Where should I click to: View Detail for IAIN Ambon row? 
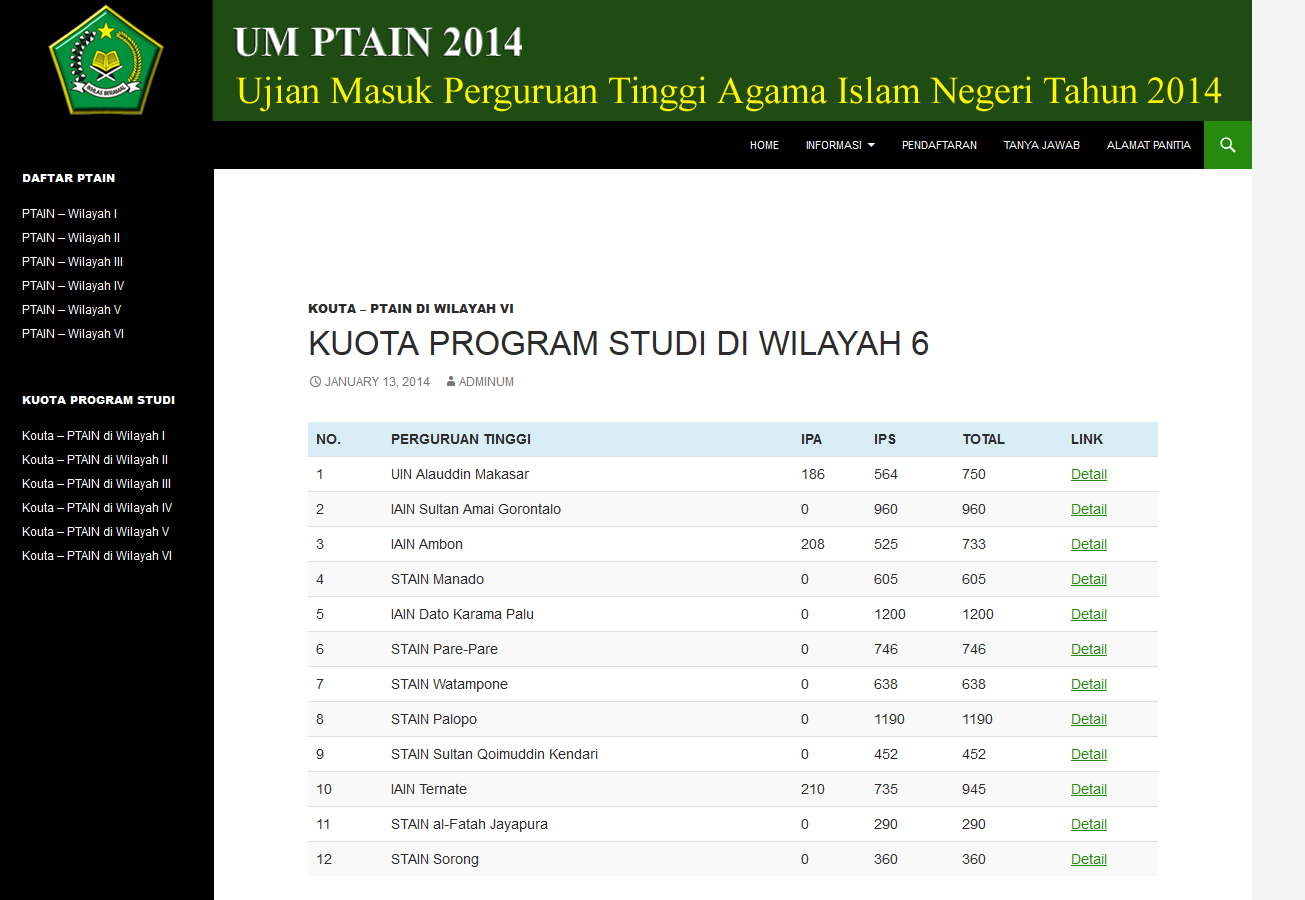pyautogui.click(x=1088, y=544)
